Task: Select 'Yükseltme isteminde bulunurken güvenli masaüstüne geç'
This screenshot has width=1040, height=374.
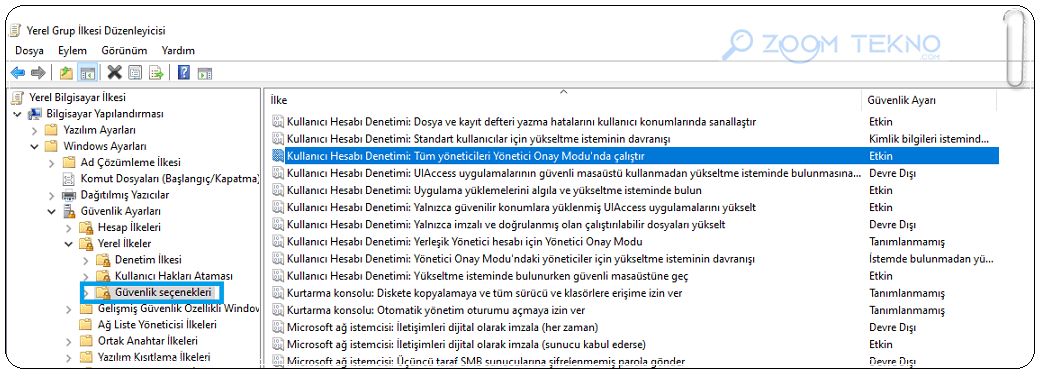Action: coord(488,276)
